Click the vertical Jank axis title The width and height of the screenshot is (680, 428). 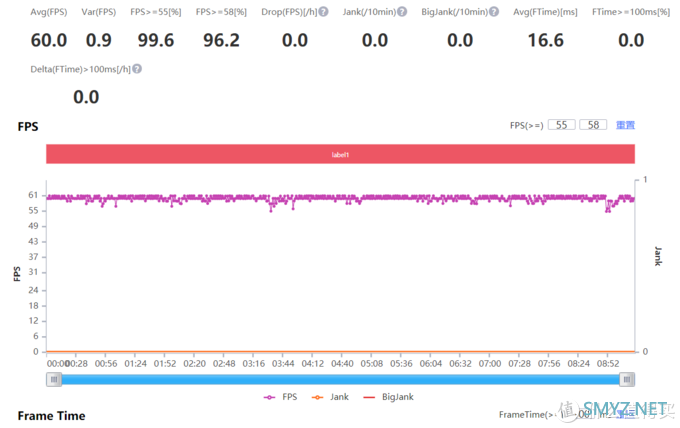tap(658, 256)
